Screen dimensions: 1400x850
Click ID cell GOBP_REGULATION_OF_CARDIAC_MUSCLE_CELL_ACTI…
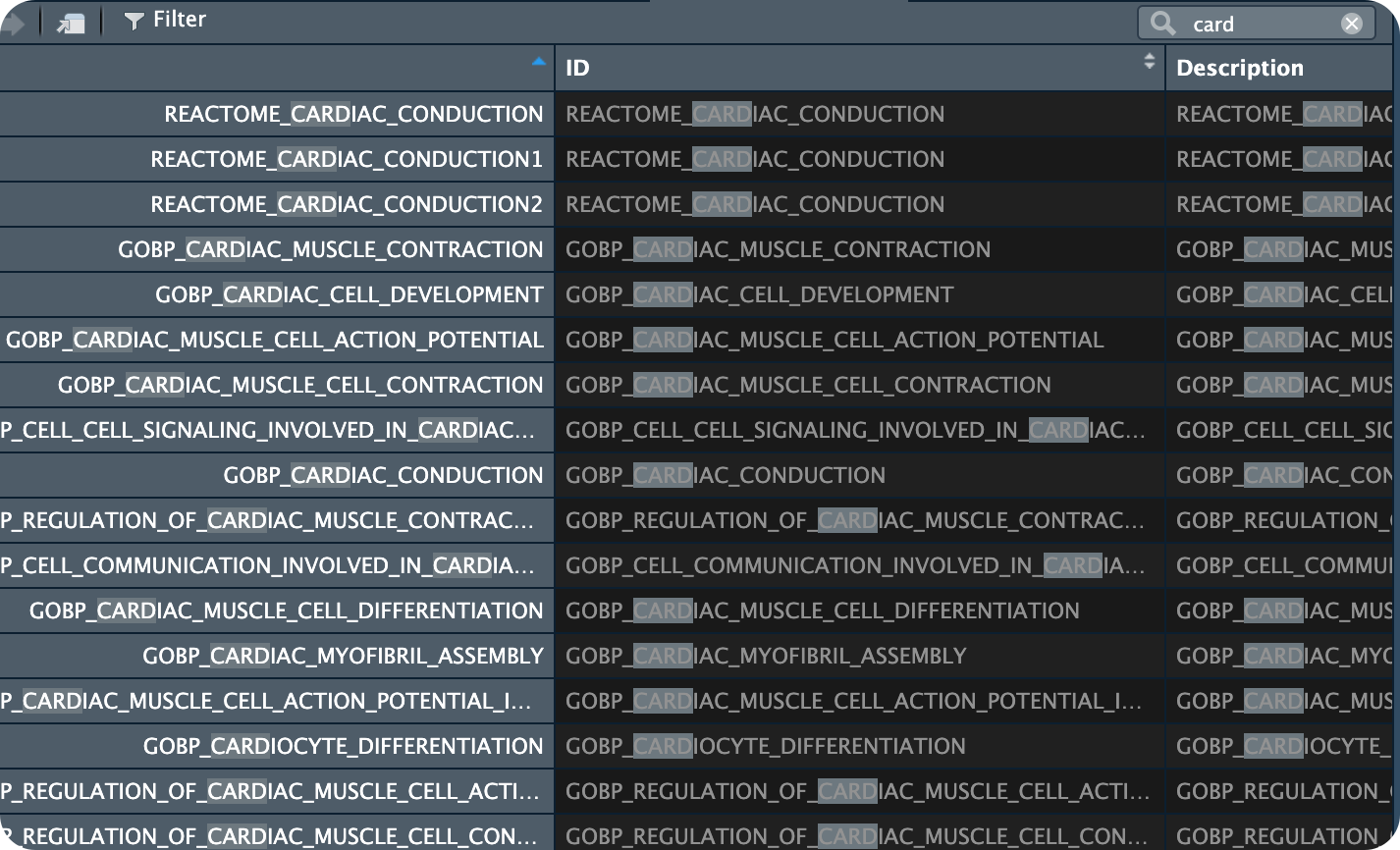(x=860, y=791)
